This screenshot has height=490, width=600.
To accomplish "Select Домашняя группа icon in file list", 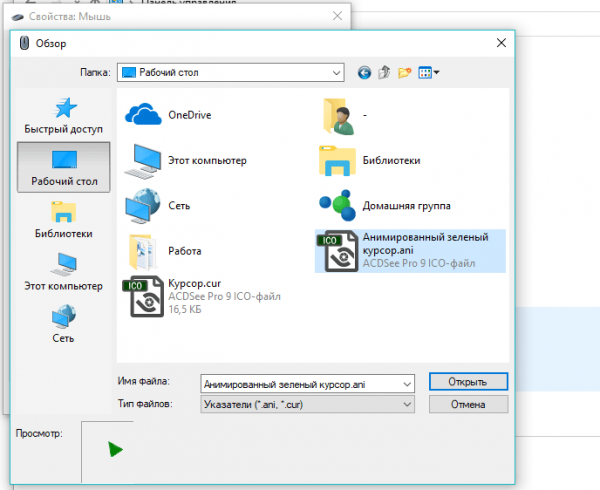I will pyautogui.click(x=338, y=205).
